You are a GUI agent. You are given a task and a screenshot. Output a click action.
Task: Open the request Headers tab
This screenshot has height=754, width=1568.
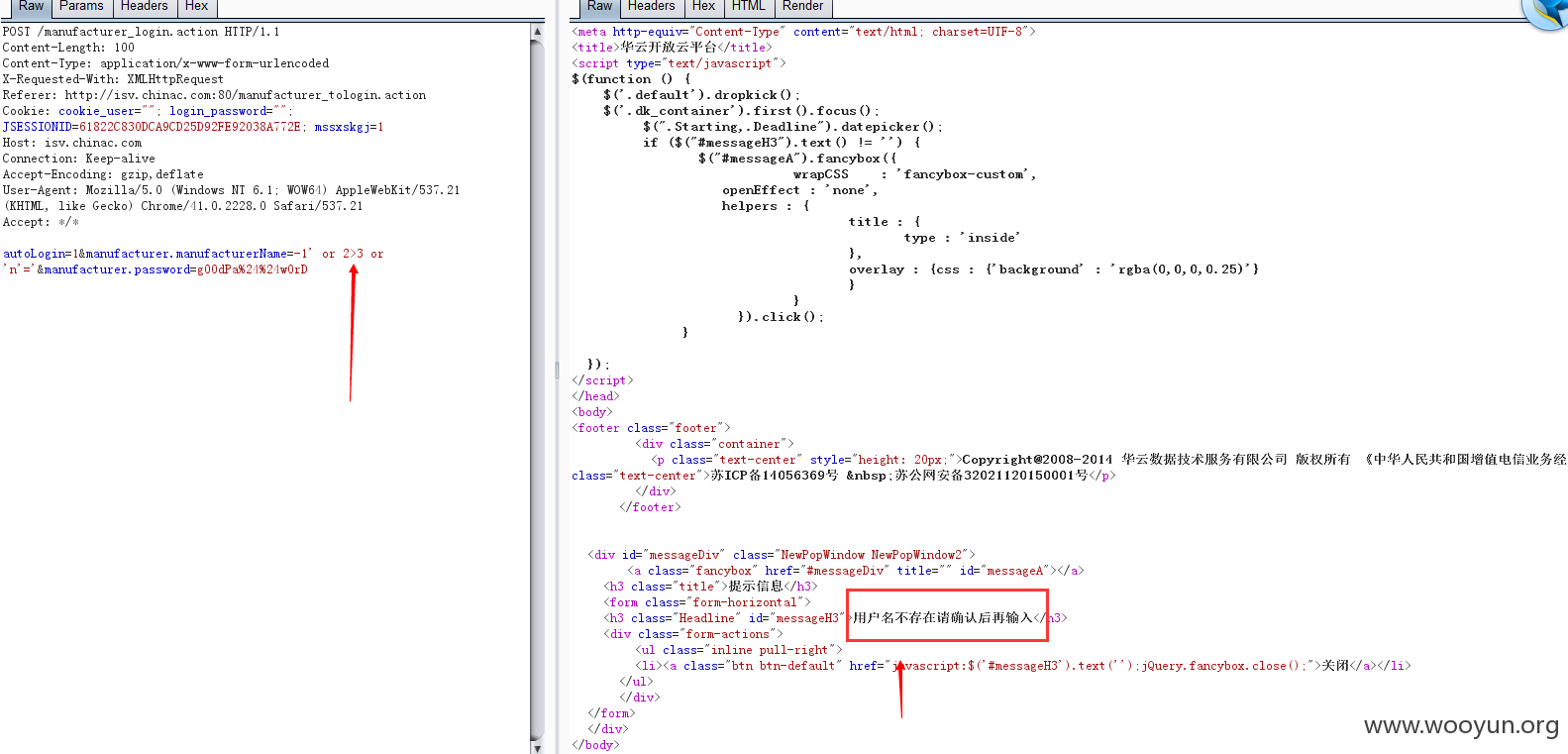(x=145, y=7)
